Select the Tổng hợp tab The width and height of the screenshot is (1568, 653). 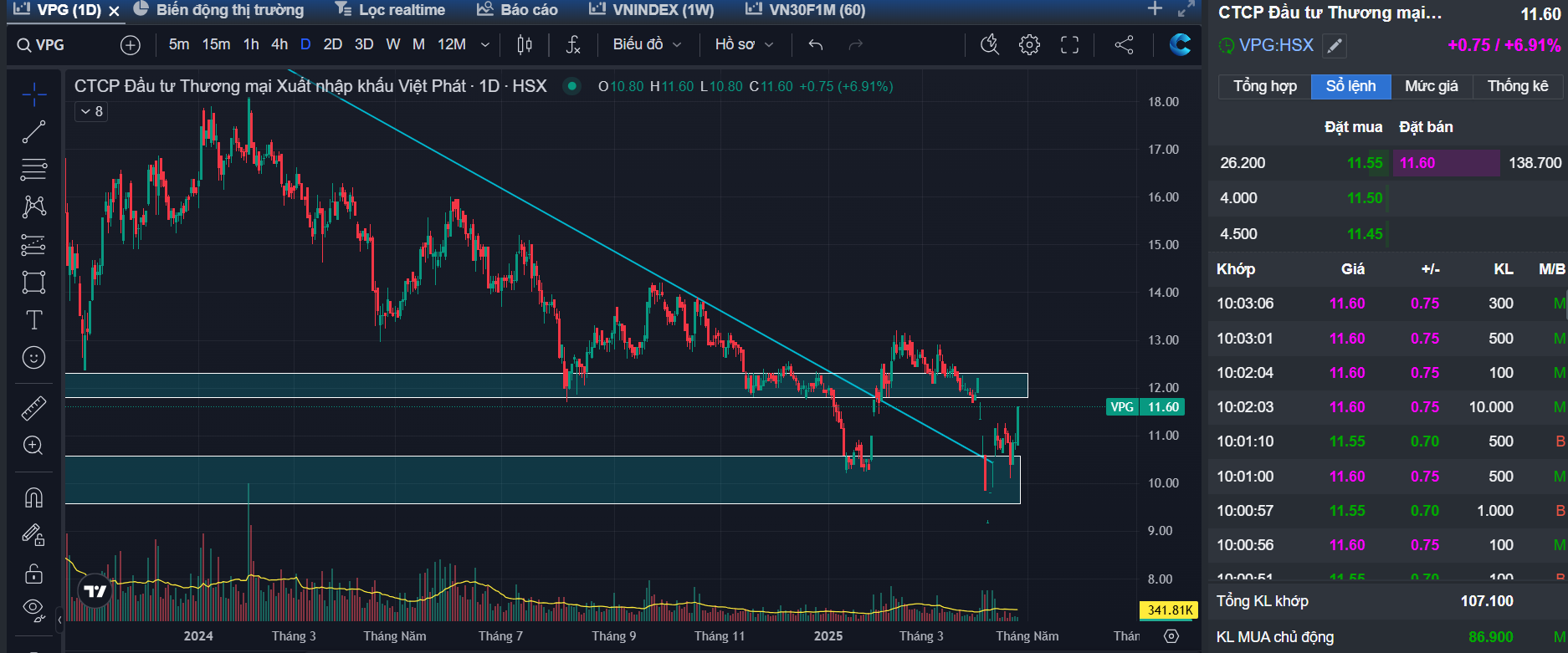(x=1265, y=86)
